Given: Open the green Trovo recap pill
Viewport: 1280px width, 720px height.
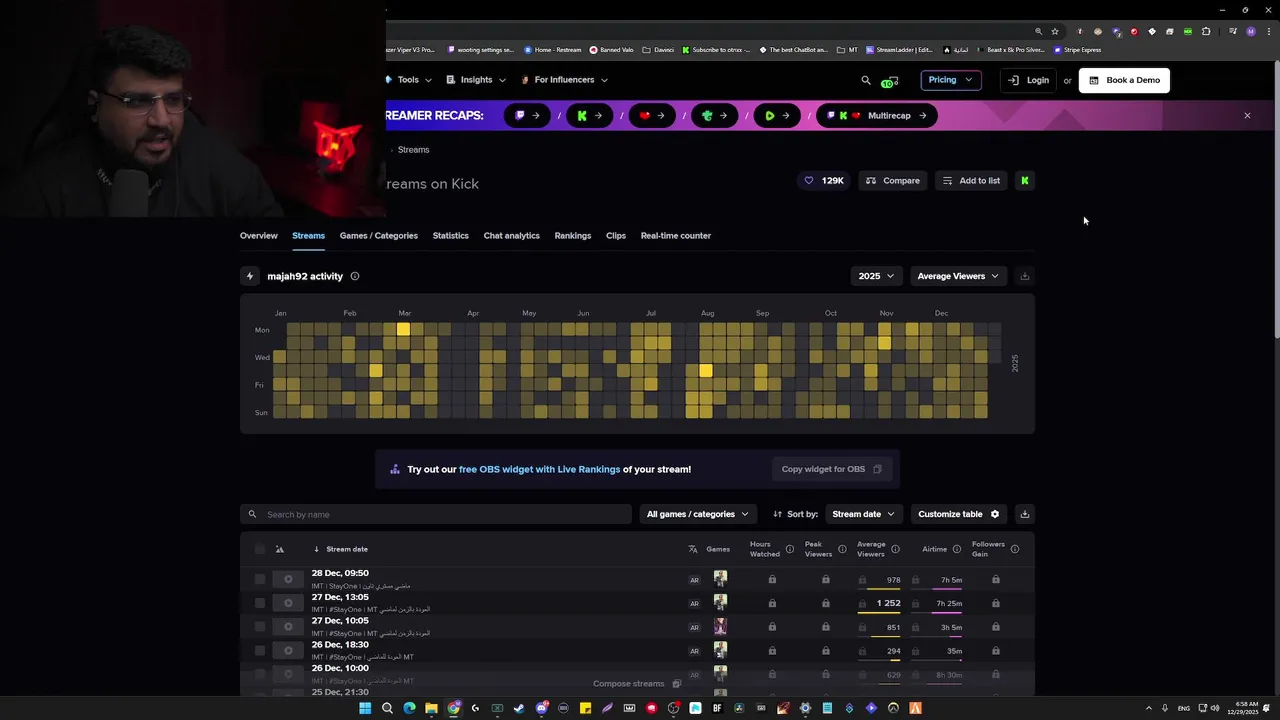Looking at the screenshot, I should [x=715, y=115].
